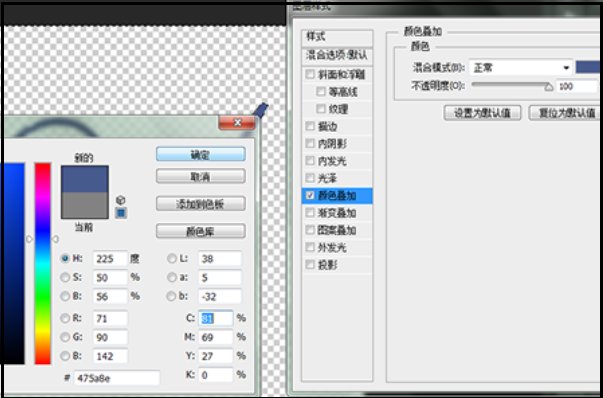This screenshot has height=398, width=603.
Task: Enable 图案叠加 checkbox
Action: pyautogui.click(x=310, y=230)
